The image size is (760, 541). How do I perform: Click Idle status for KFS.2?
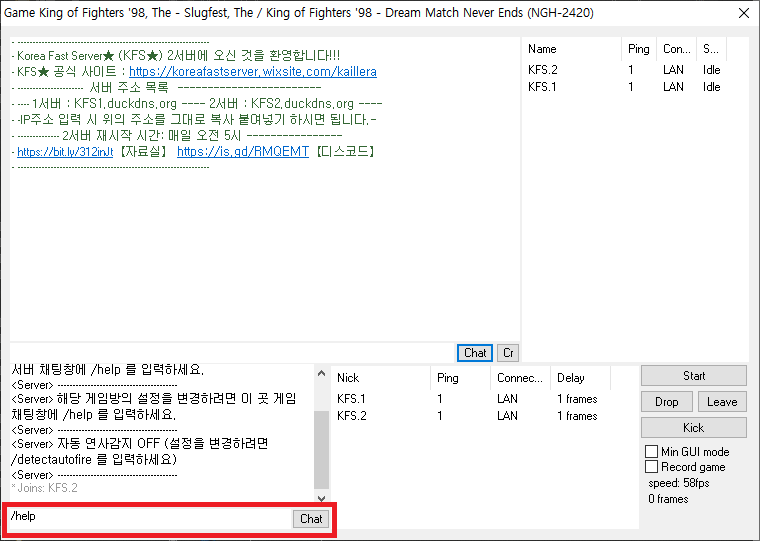[x=712, y=70]
